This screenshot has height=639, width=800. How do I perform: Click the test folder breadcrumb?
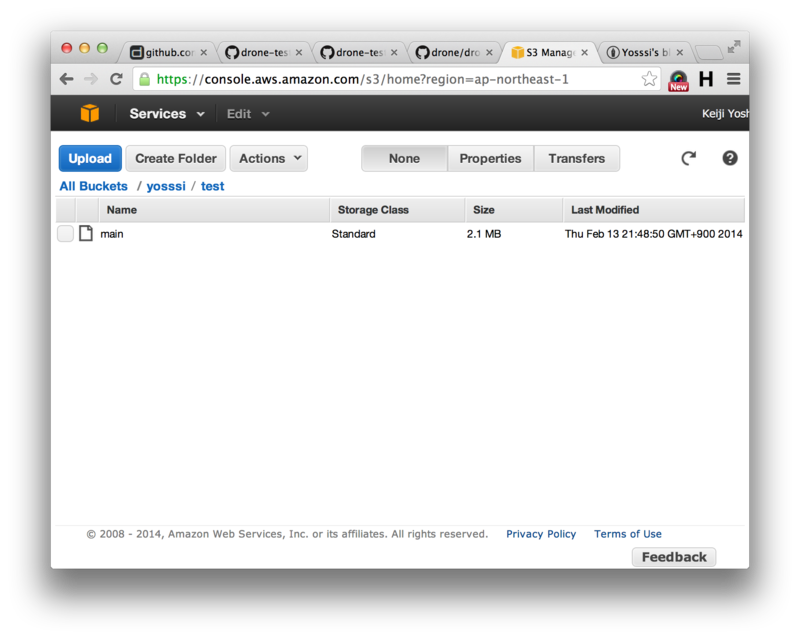click(212, 186)
